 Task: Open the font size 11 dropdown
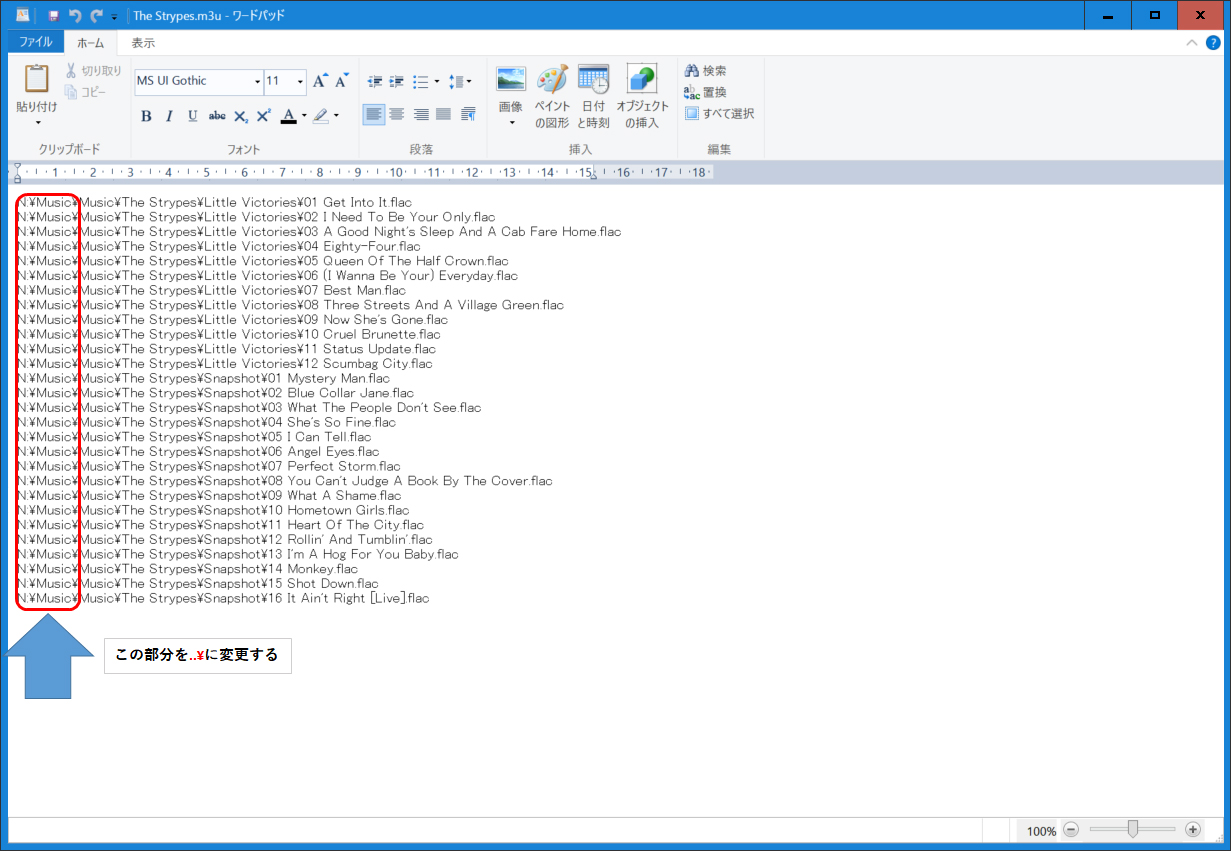click(301, 82)
